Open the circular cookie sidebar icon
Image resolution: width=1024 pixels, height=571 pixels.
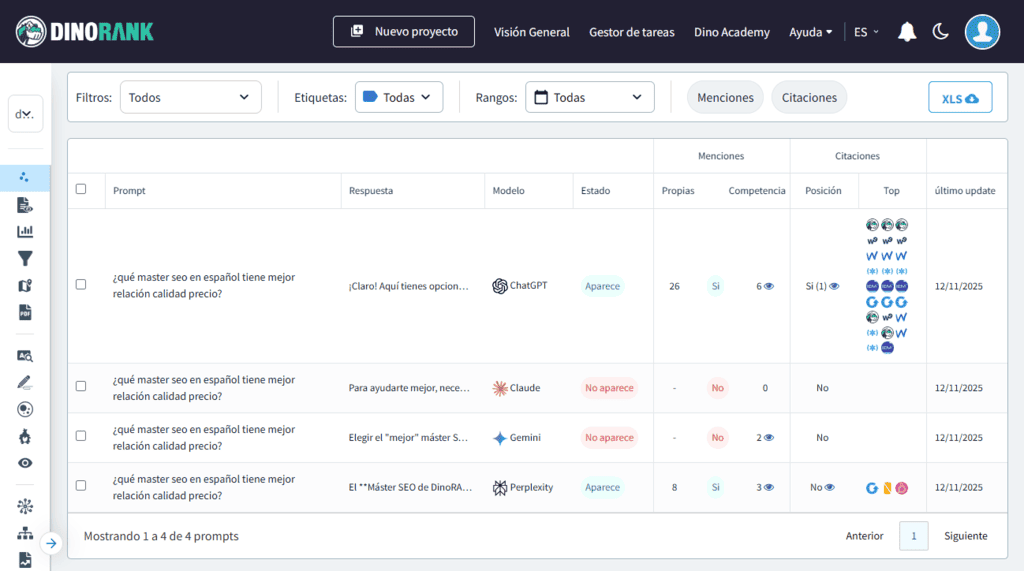tap(25, 410)
